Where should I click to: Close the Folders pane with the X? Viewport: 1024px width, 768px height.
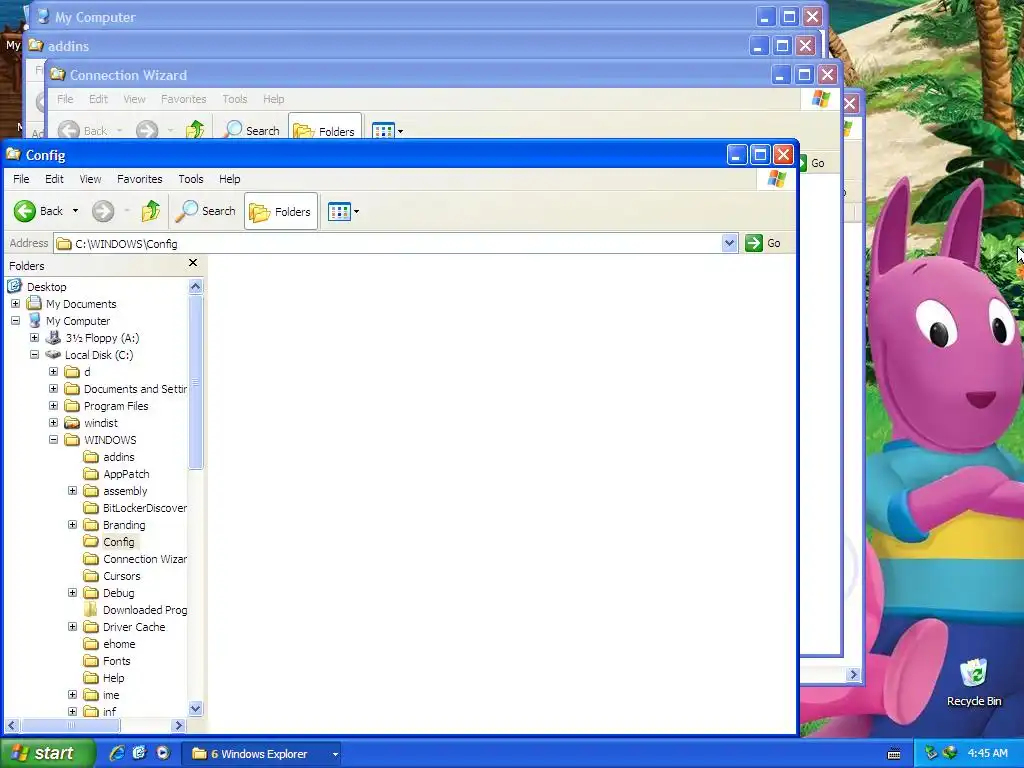[x=193, y=263]
